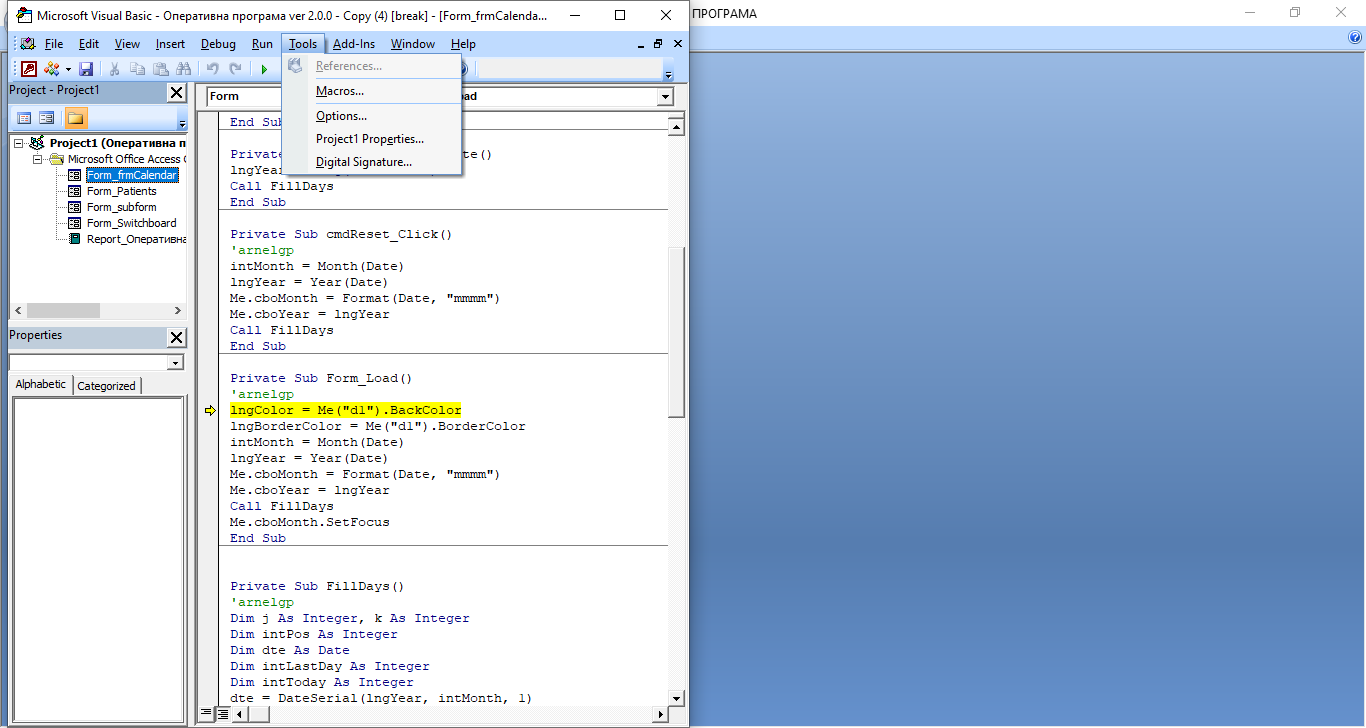1366x728 pixels.
Task: Switch to Categorized properties tab
Action: pos(106,385)
